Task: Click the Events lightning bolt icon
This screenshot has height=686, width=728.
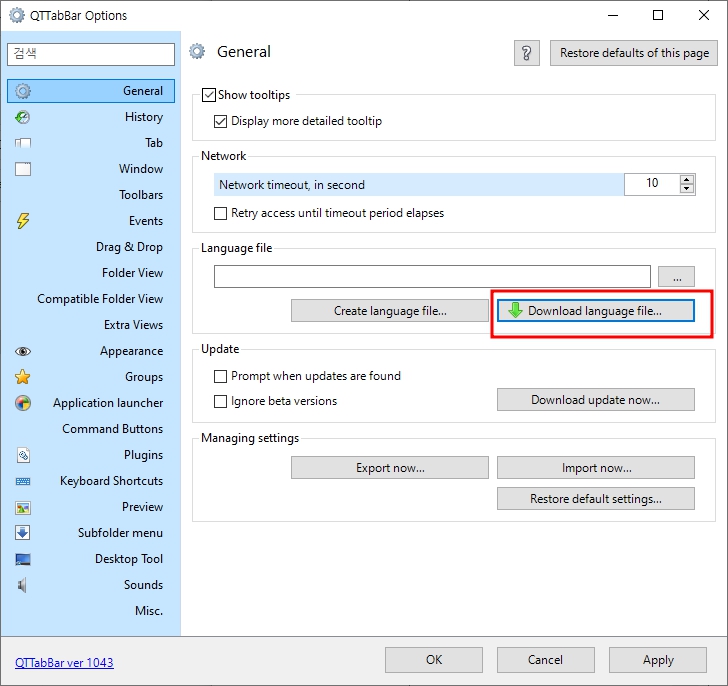Action: tap(23, 221)
